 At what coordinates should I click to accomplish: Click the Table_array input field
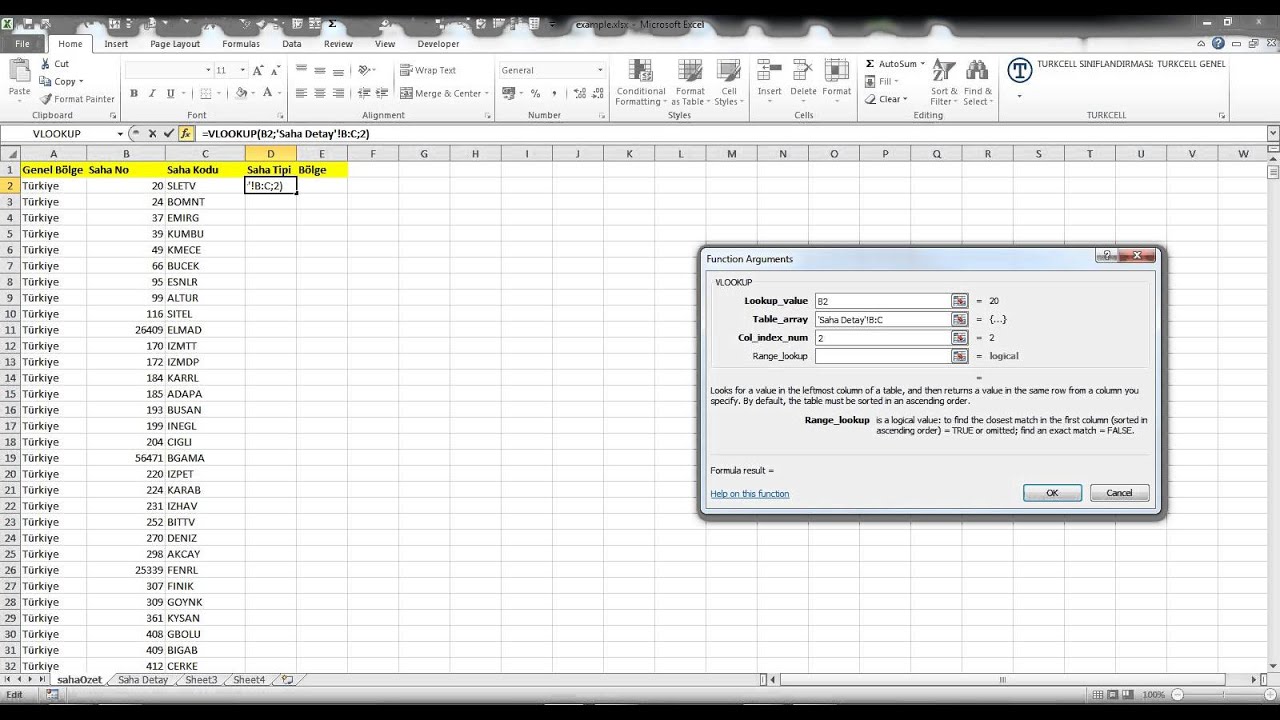[882, 319]
